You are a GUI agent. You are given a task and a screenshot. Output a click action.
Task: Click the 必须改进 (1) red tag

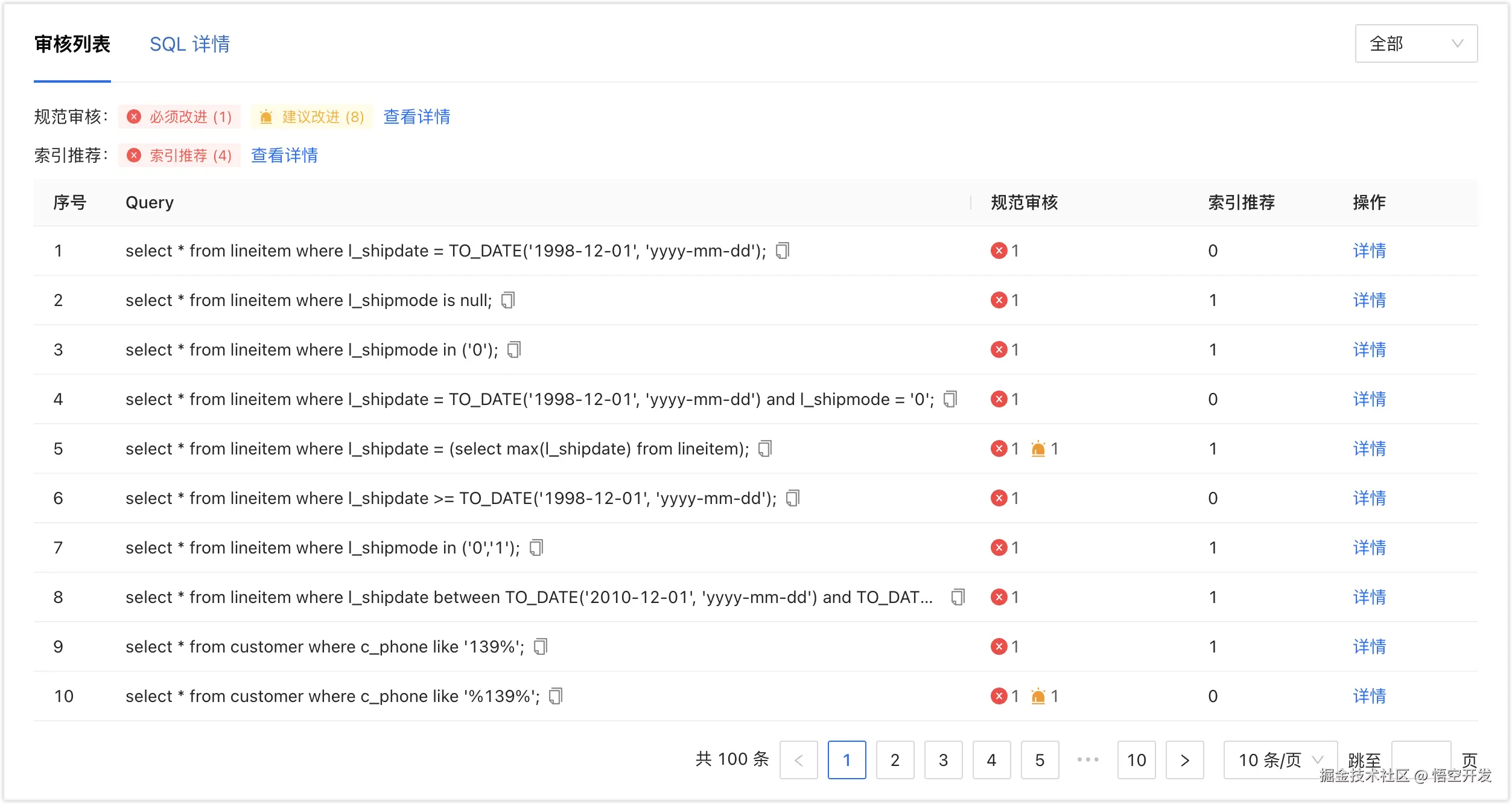pyautogui.click(x=180, y=116)
